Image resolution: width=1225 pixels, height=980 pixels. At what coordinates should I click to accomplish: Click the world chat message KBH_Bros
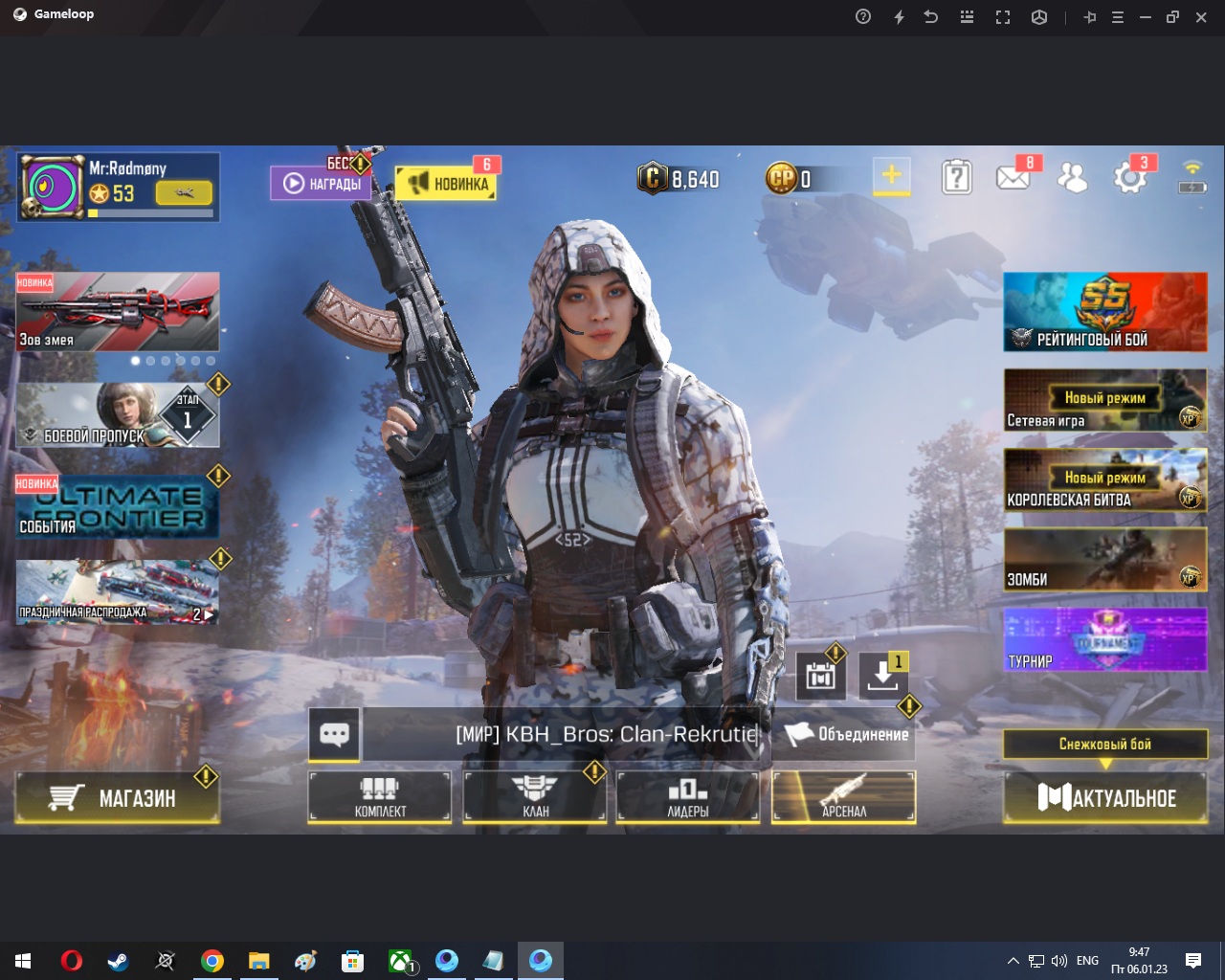pos(606,735)
